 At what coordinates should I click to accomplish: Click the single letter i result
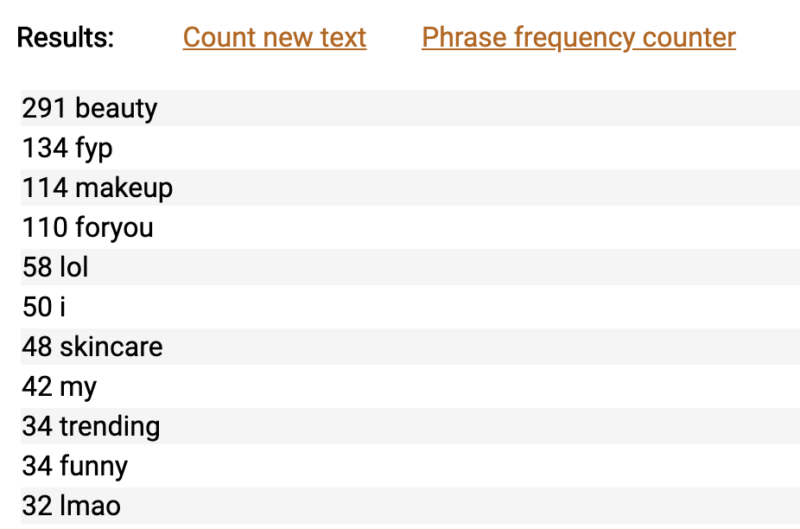point(62,307)
